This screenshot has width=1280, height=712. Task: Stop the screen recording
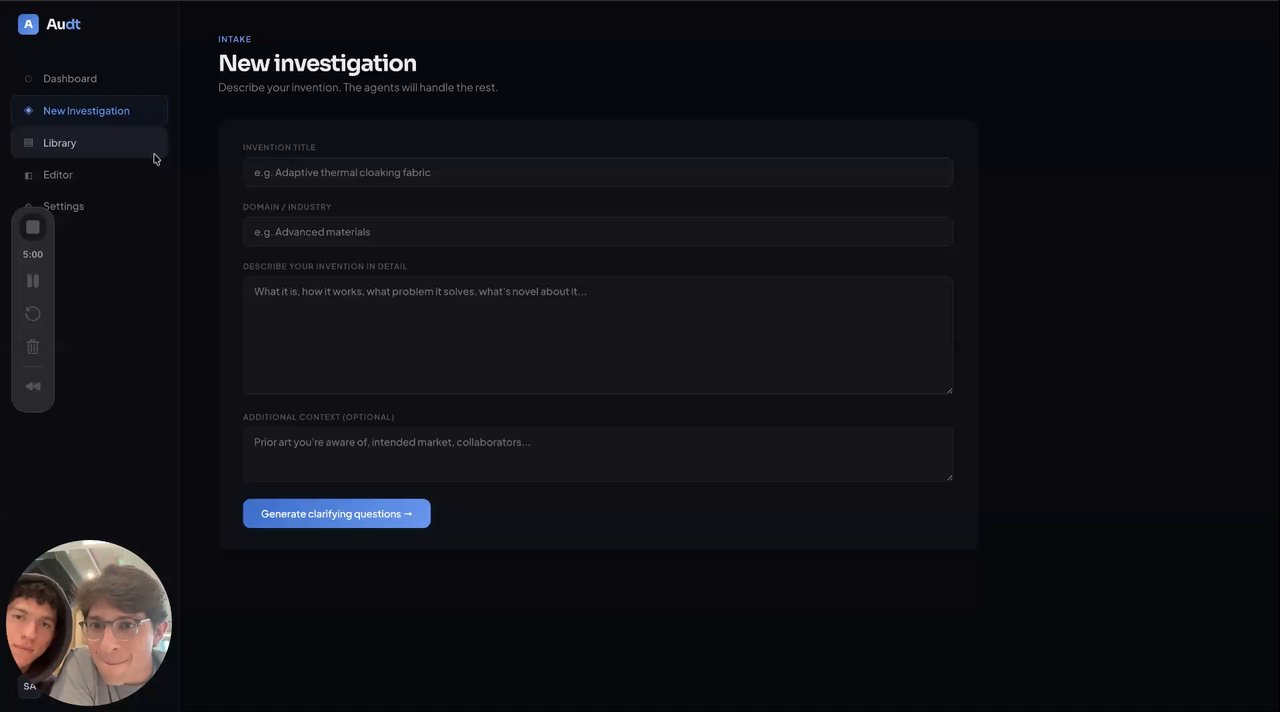pyautogui.click(x=33, y=227)
